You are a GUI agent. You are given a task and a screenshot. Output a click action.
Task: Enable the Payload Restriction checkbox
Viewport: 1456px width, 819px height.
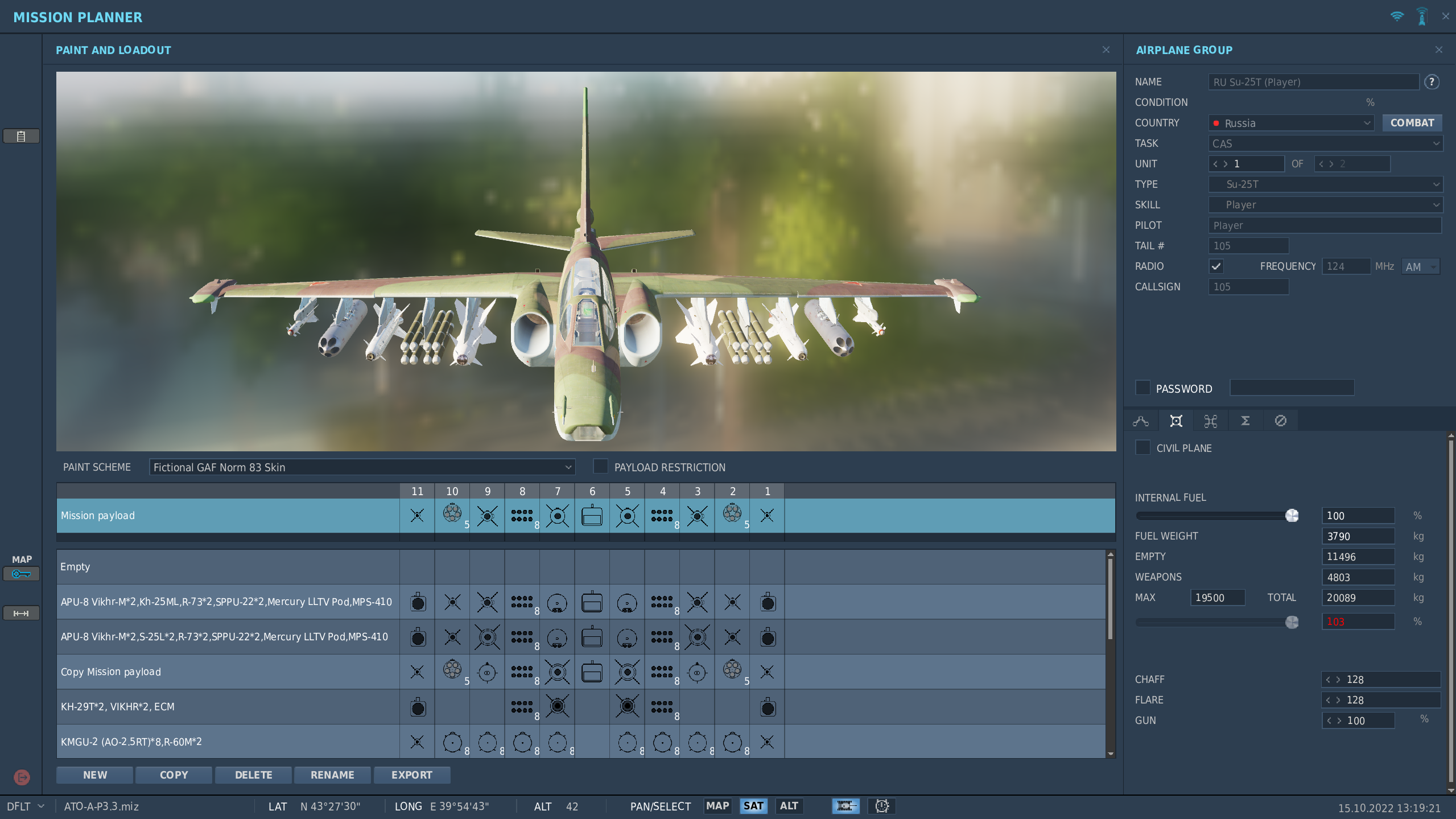click(x=600, y=467)
